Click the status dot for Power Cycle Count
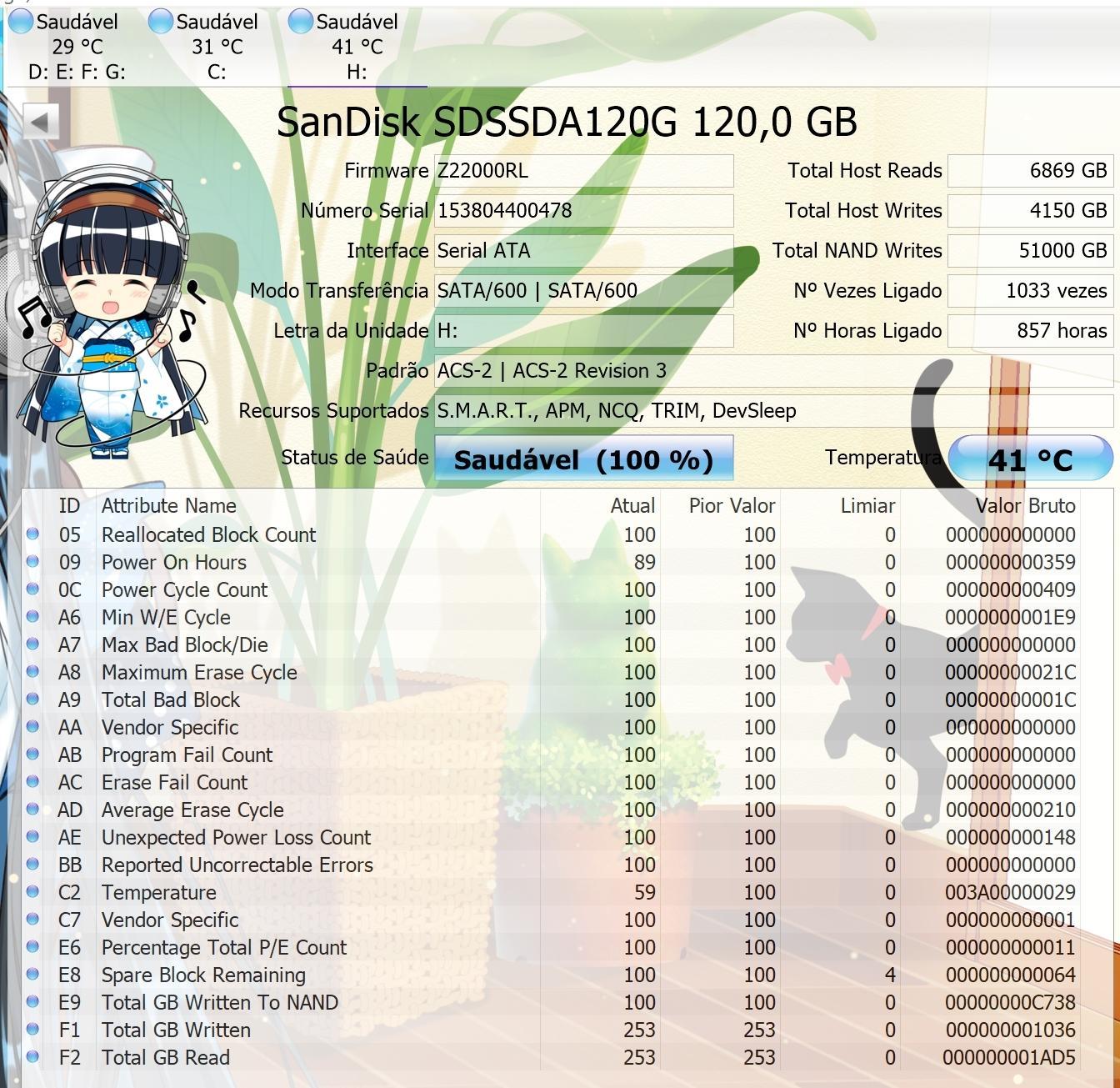 click(x=32, y=589)
